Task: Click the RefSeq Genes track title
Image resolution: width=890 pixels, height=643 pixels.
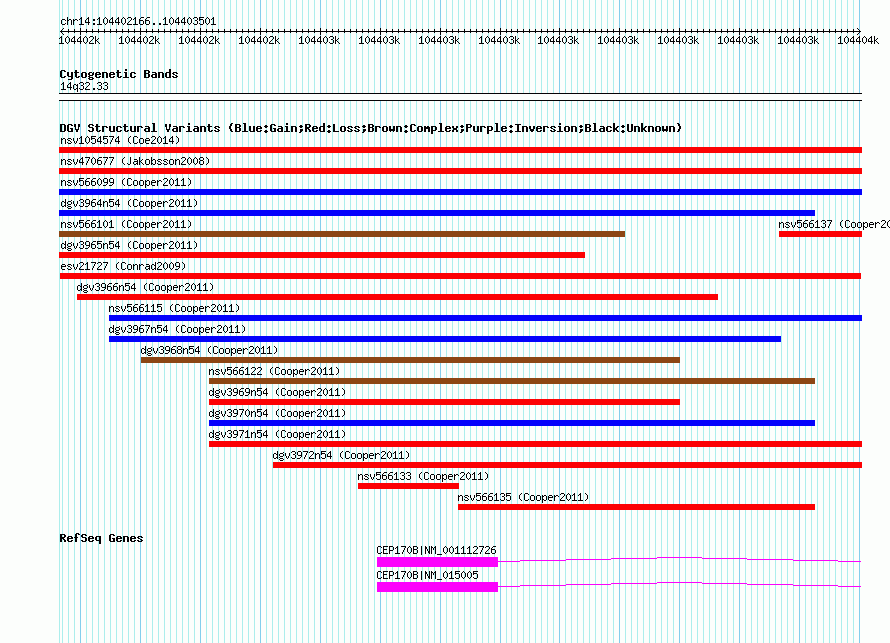Action: (101, 538)
